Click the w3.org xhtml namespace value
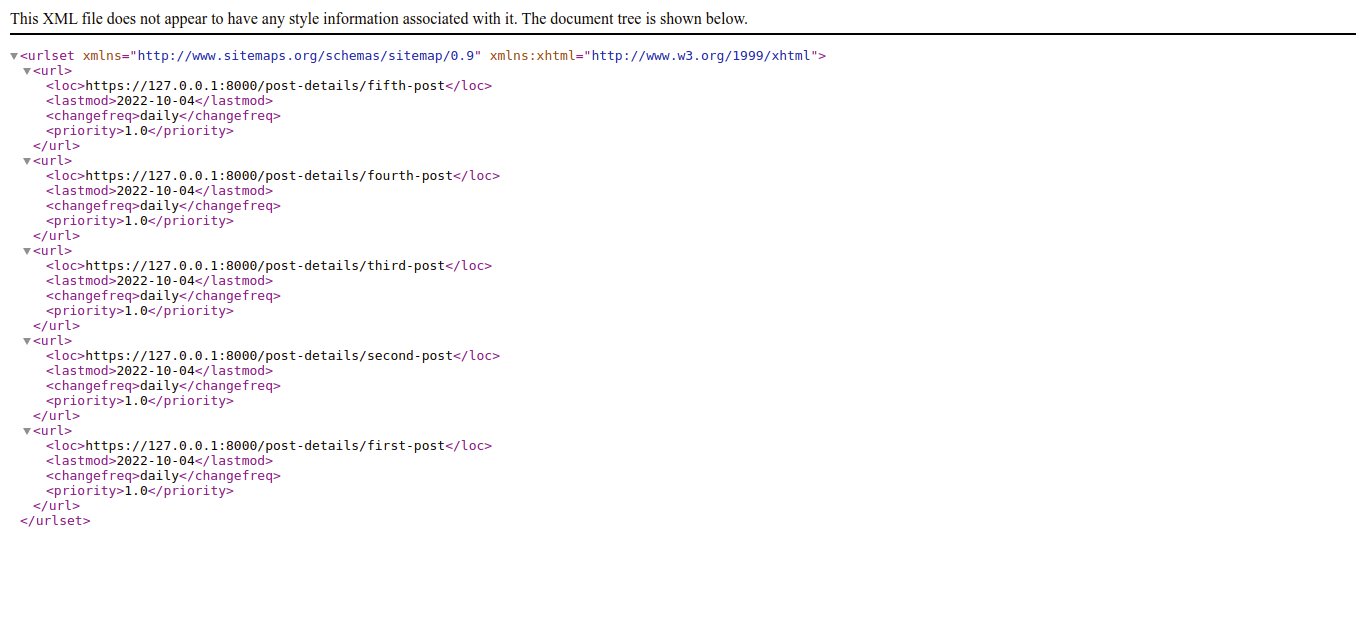Screen dimensions: 1366x636 [x=701, y=56]
